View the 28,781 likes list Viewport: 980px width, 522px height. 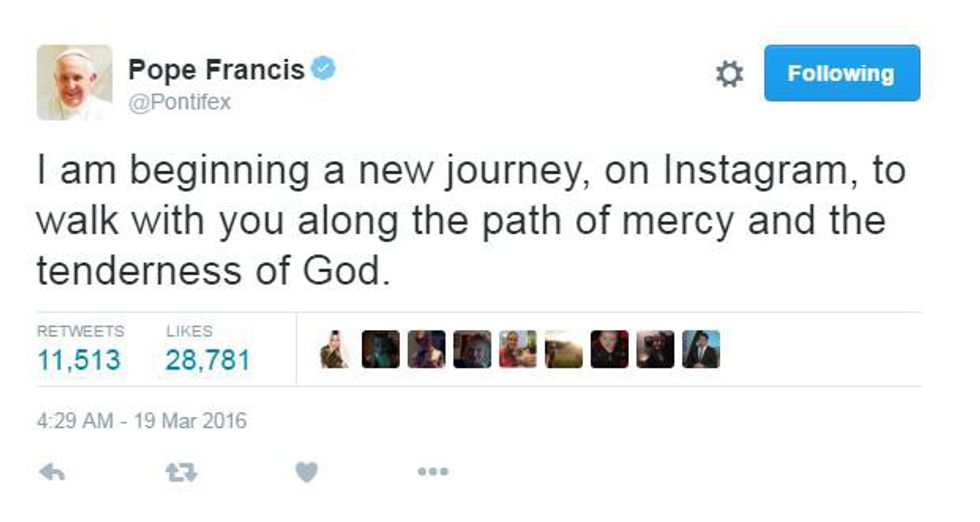click(207, 360)
